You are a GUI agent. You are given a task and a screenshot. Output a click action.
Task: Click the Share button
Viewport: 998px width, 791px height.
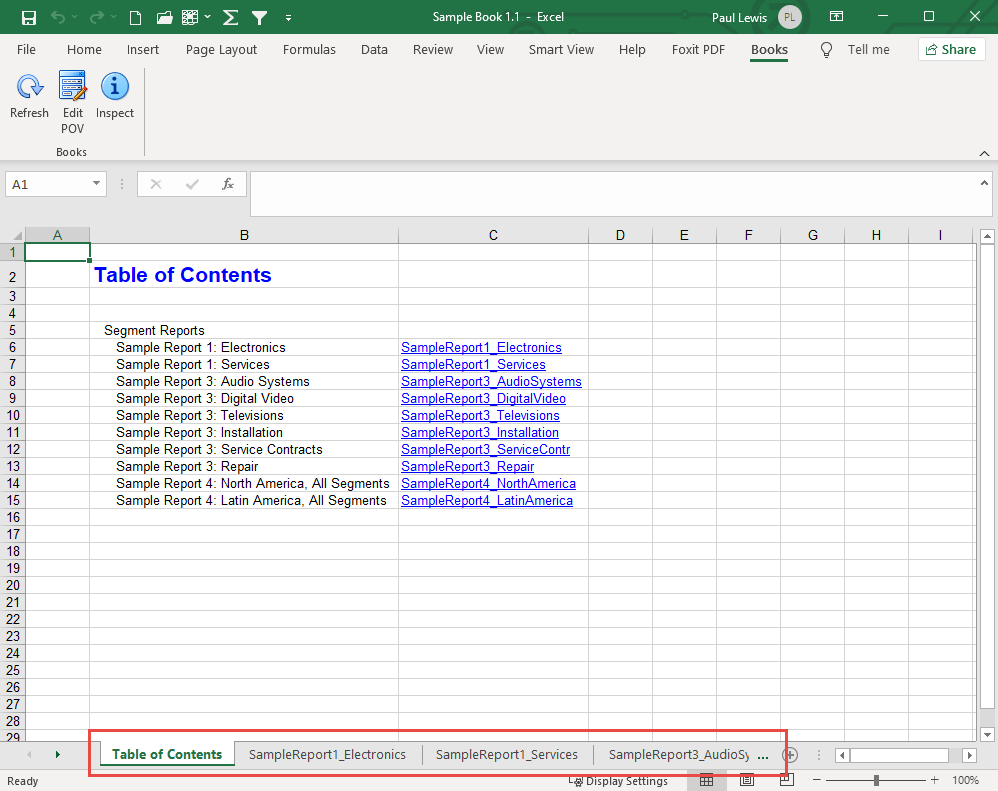(951, 50)
